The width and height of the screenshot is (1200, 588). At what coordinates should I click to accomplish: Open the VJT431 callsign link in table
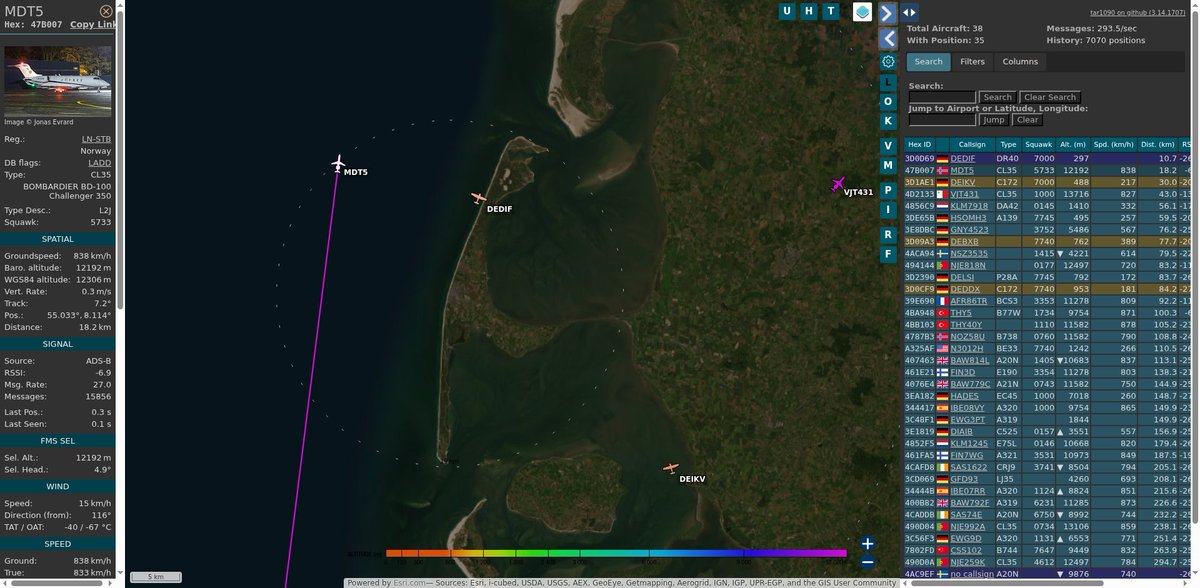[964, 194]
